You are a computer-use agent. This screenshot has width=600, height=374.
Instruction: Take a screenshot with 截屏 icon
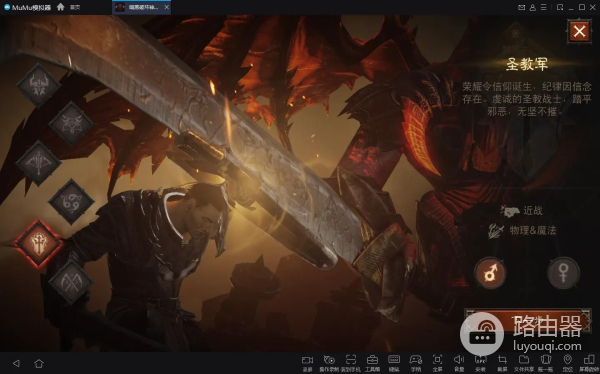[502, 363]
